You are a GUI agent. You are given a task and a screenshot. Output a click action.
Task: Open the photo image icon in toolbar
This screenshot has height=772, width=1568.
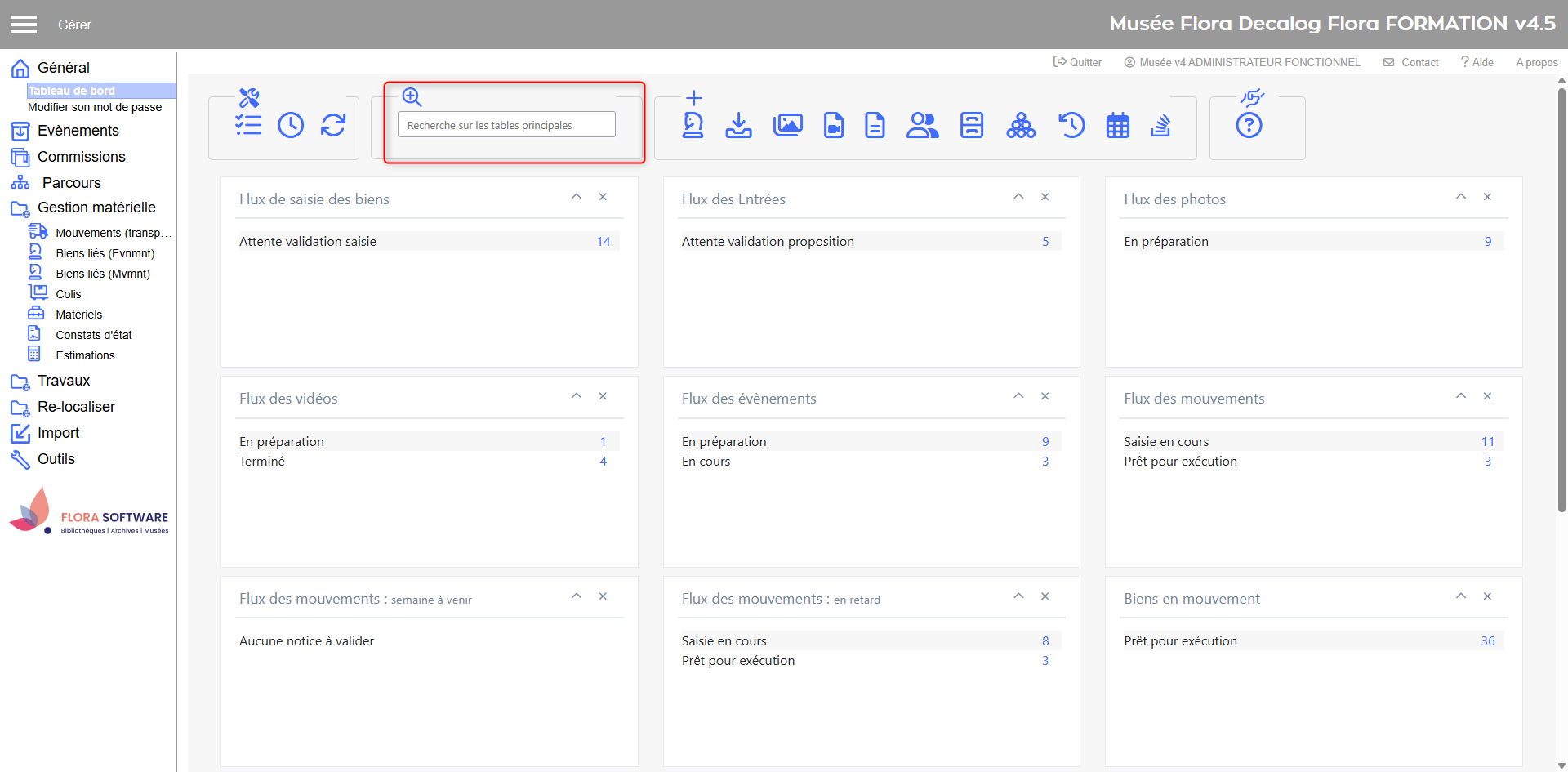787,125
